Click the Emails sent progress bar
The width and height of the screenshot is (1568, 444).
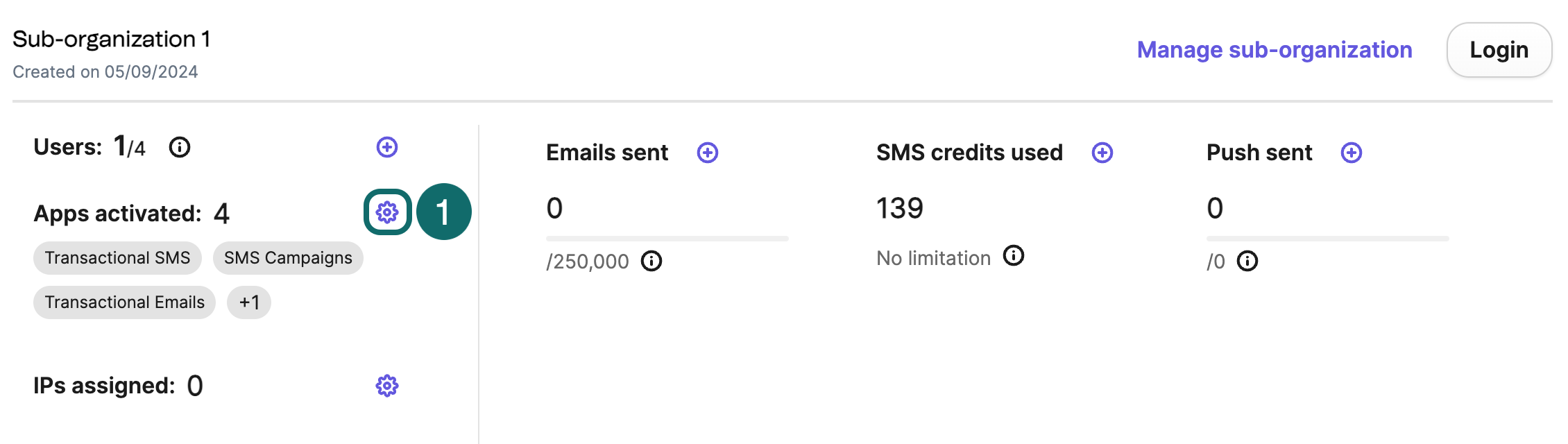(666, 239)
